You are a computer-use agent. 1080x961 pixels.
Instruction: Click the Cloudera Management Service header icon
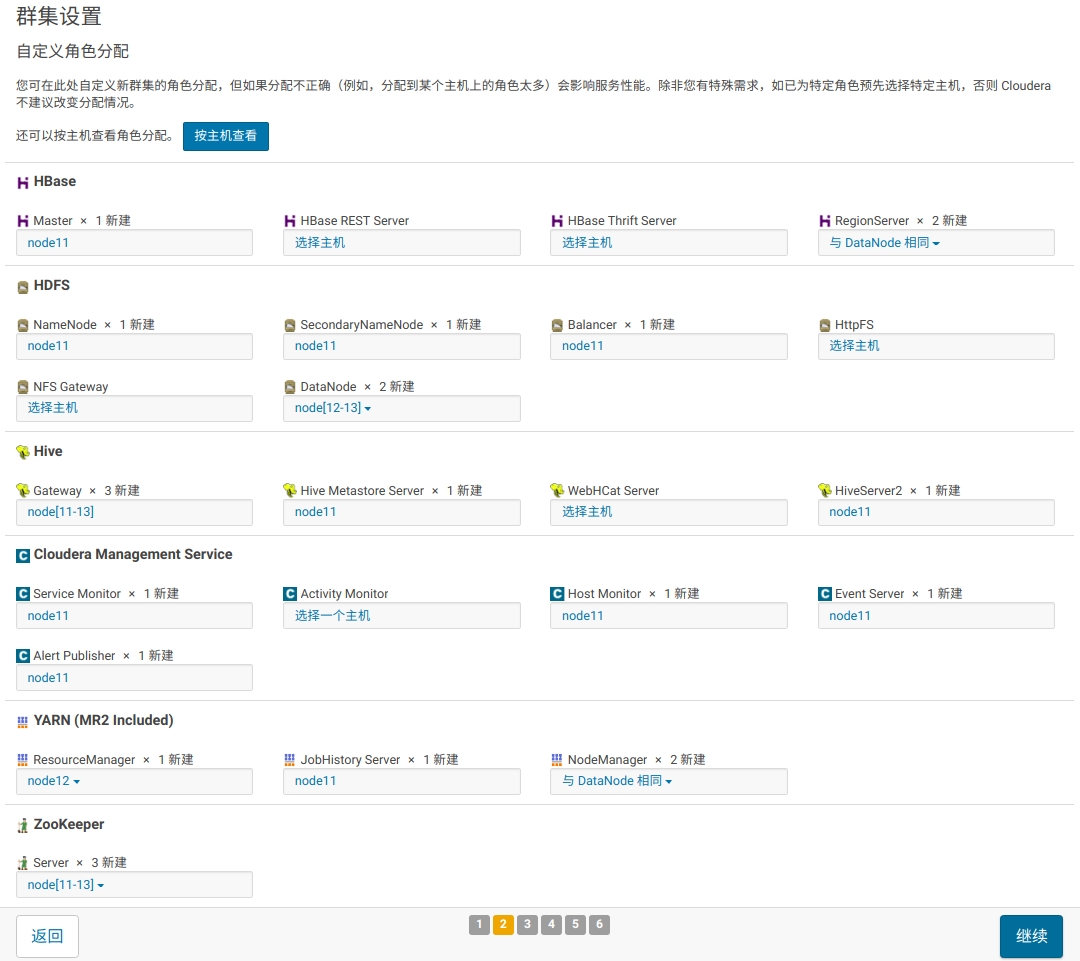[23, 555]
